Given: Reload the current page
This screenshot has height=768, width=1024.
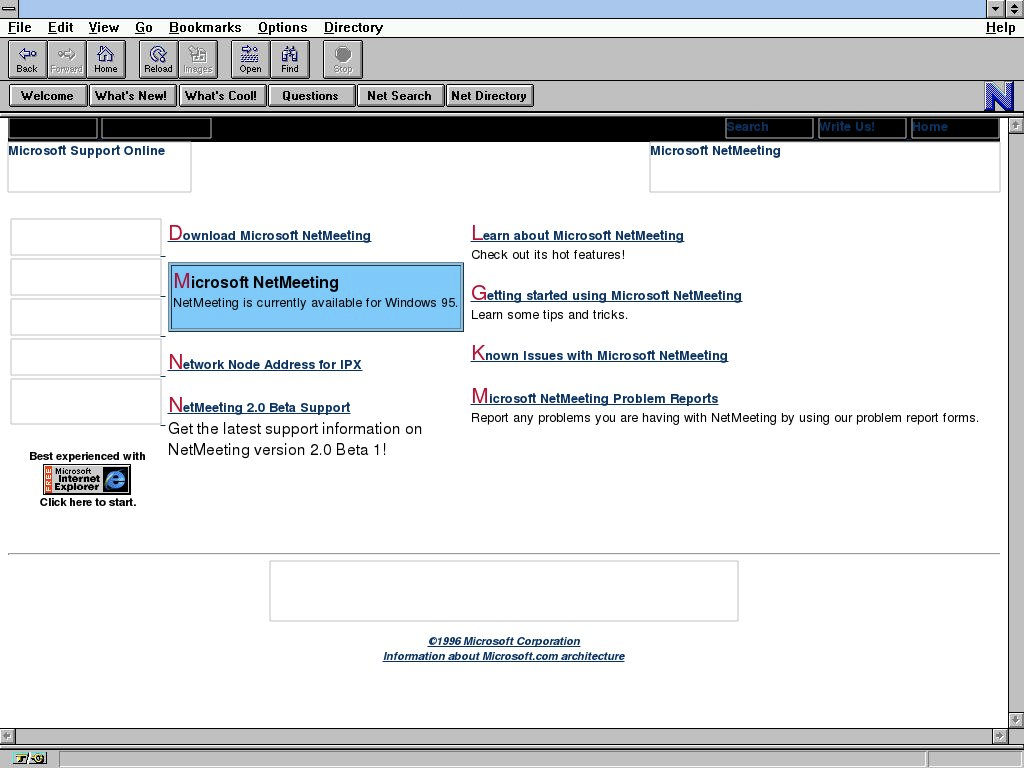Looking at the screenshot, I should [158, 59].
